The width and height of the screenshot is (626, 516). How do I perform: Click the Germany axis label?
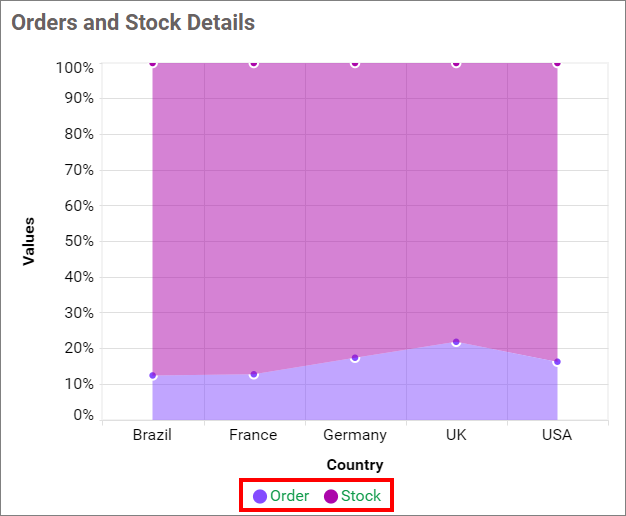coord(355,435)
